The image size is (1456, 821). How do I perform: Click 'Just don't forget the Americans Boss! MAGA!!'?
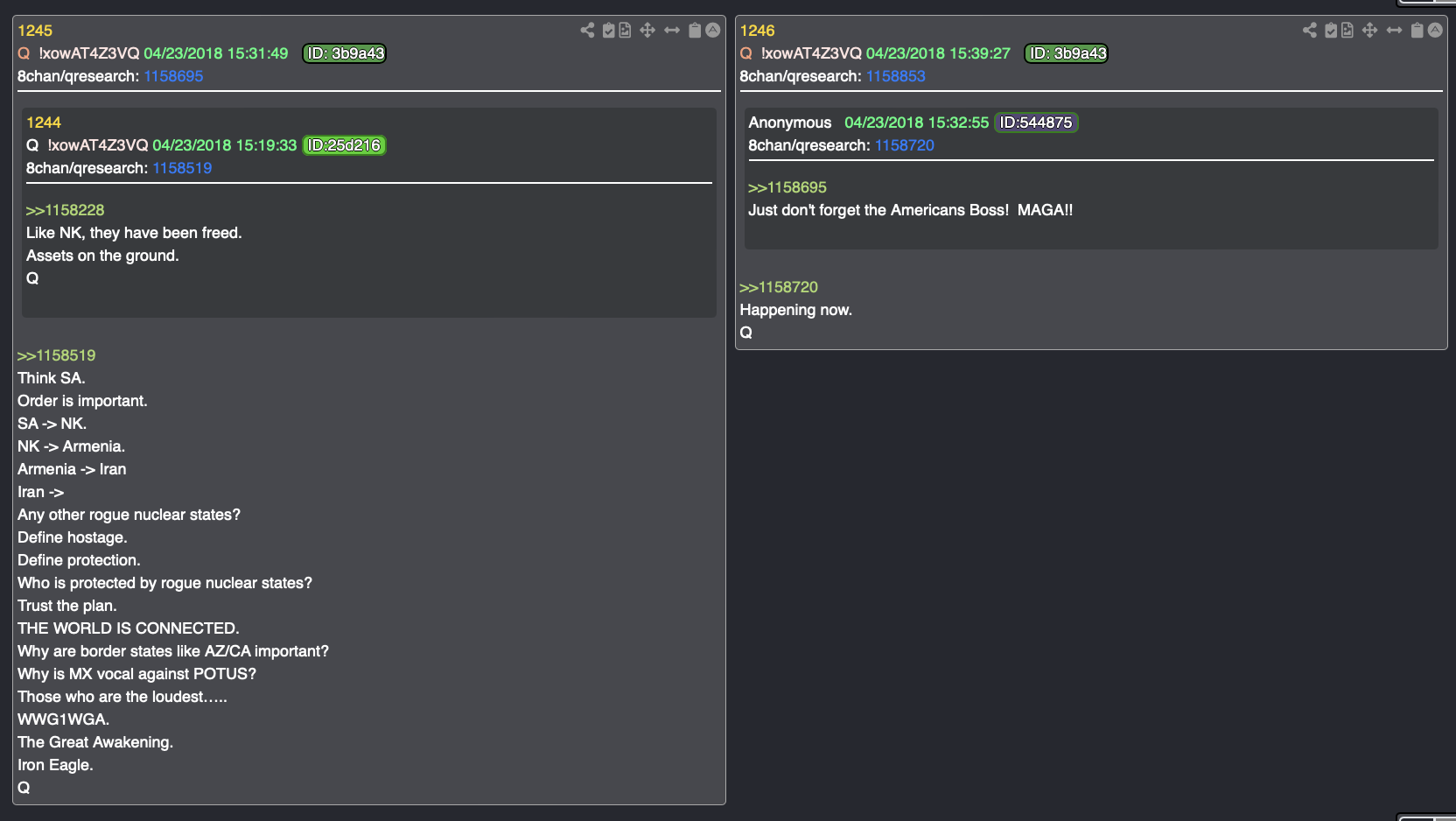coord(911,210)
